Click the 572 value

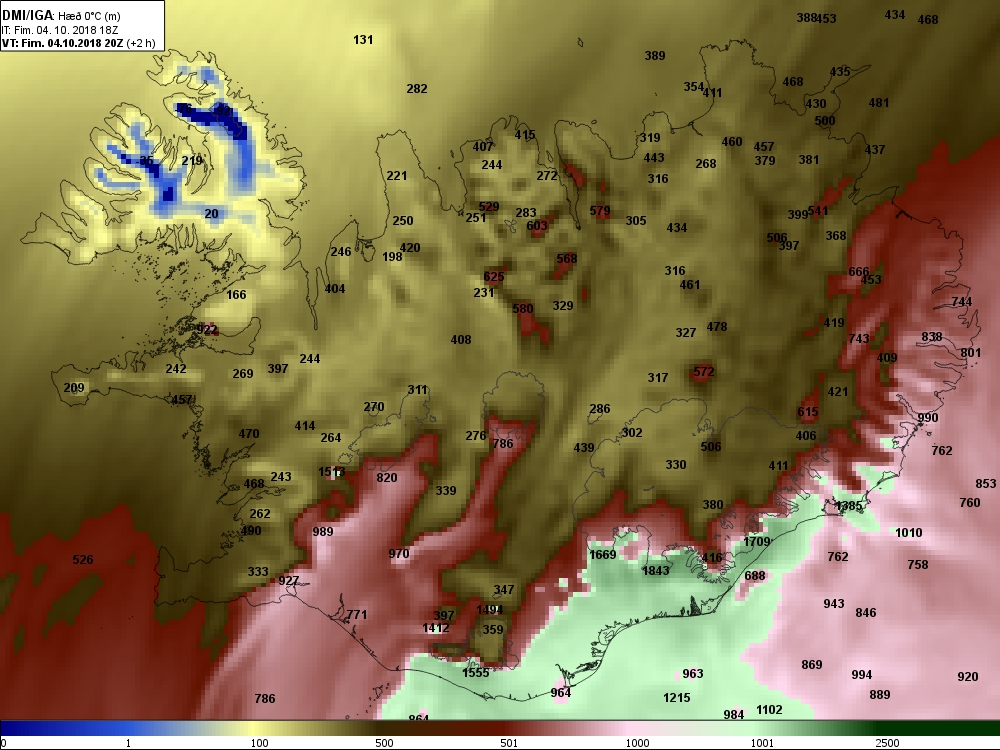click(x=703, y=371)
